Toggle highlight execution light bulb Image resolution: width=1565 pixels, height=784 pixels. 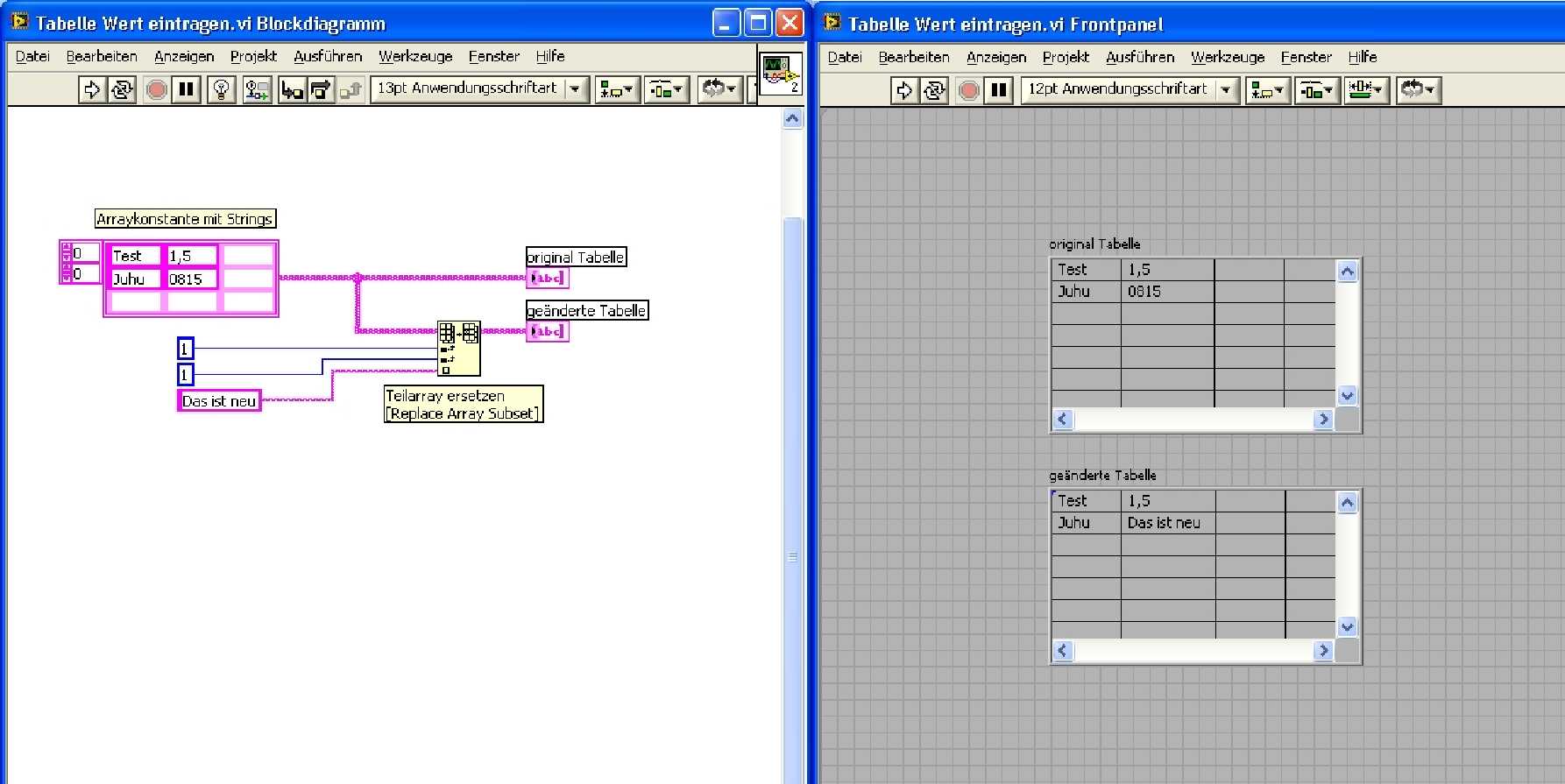coord(222,89)
